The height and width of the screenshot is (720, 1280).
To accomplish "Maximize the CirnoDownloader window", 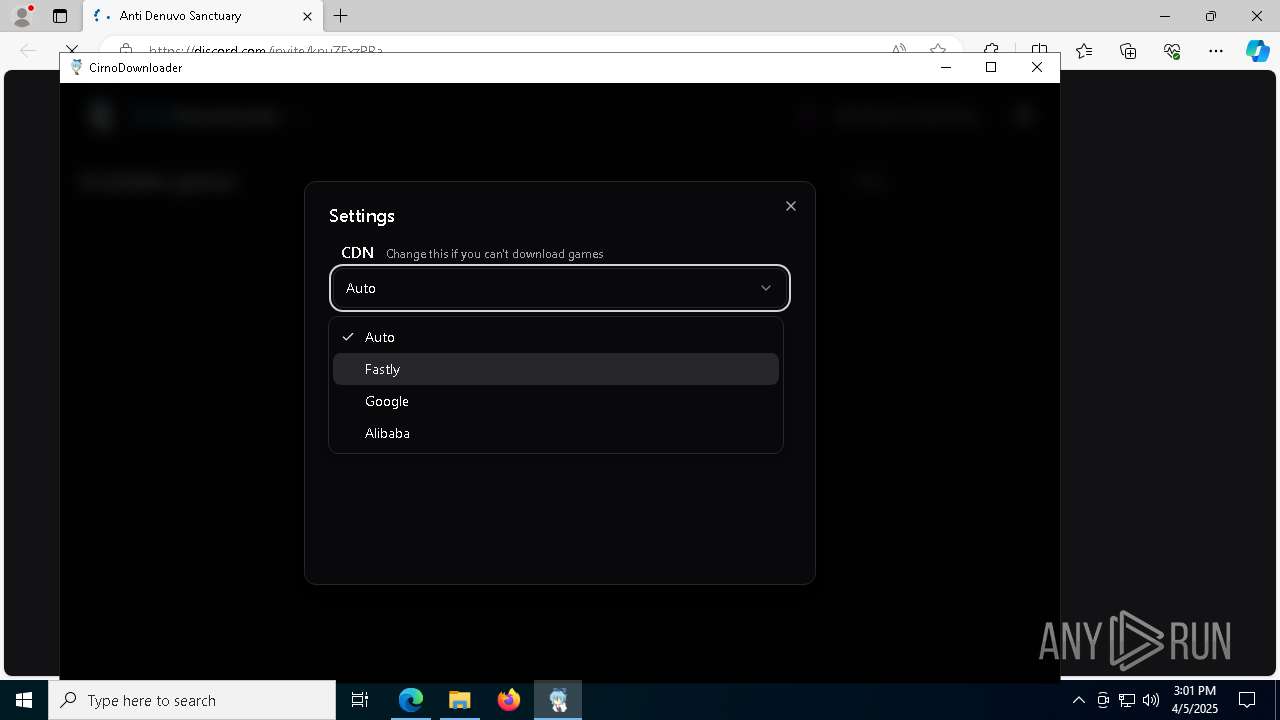I will point(991,67).
